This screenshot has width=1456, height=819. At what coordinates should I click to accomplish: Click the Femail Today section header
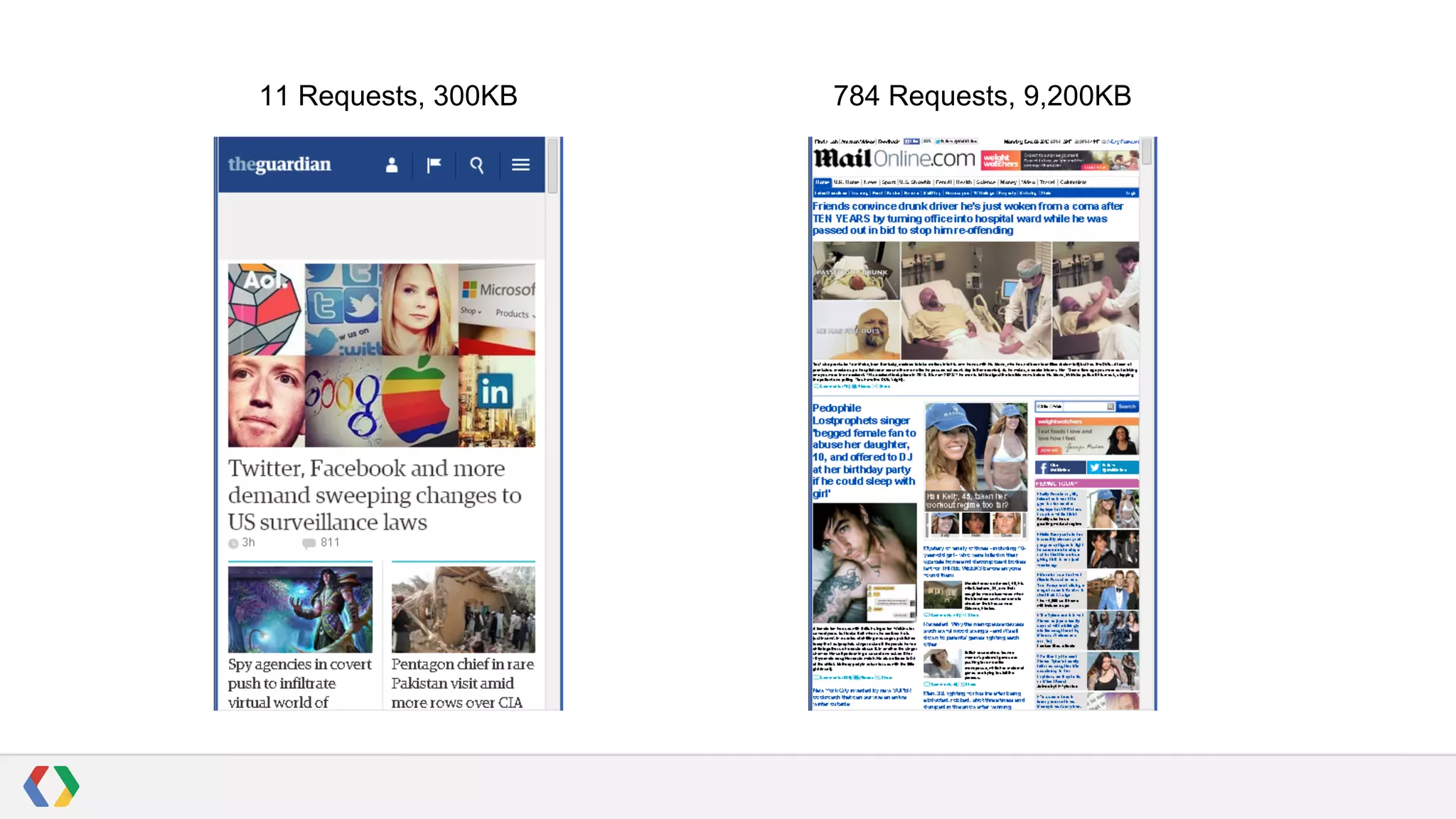point(1087,483)
